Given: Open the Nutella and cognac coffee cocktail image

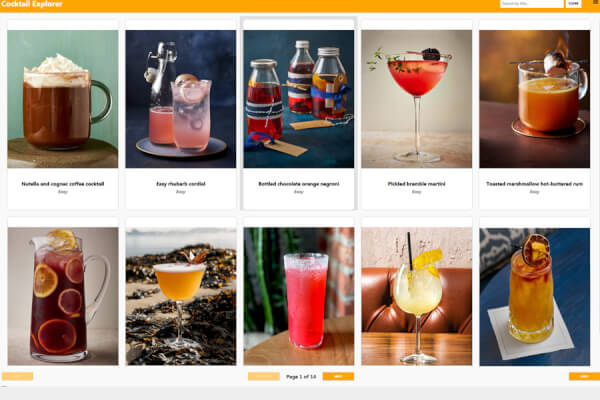Looking at the screenshot, I should coord(63,99).
